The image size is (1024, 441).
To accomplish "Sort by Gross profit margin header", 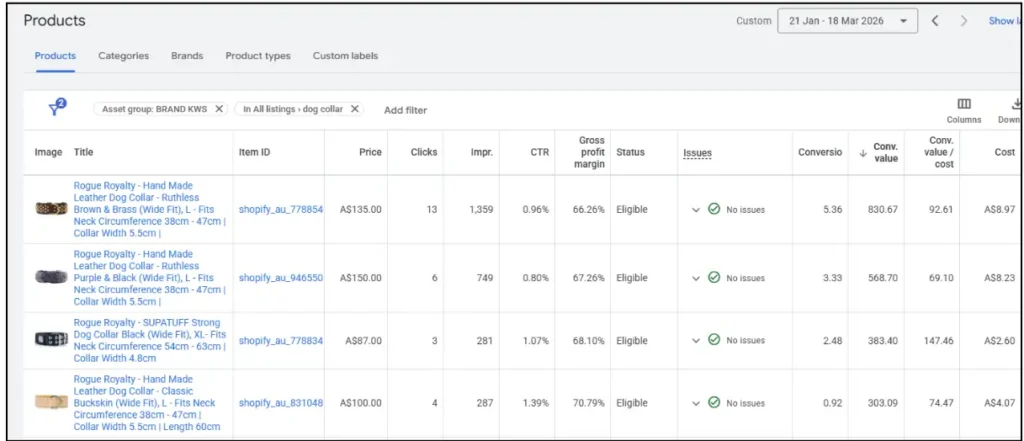I will point(589,152).
